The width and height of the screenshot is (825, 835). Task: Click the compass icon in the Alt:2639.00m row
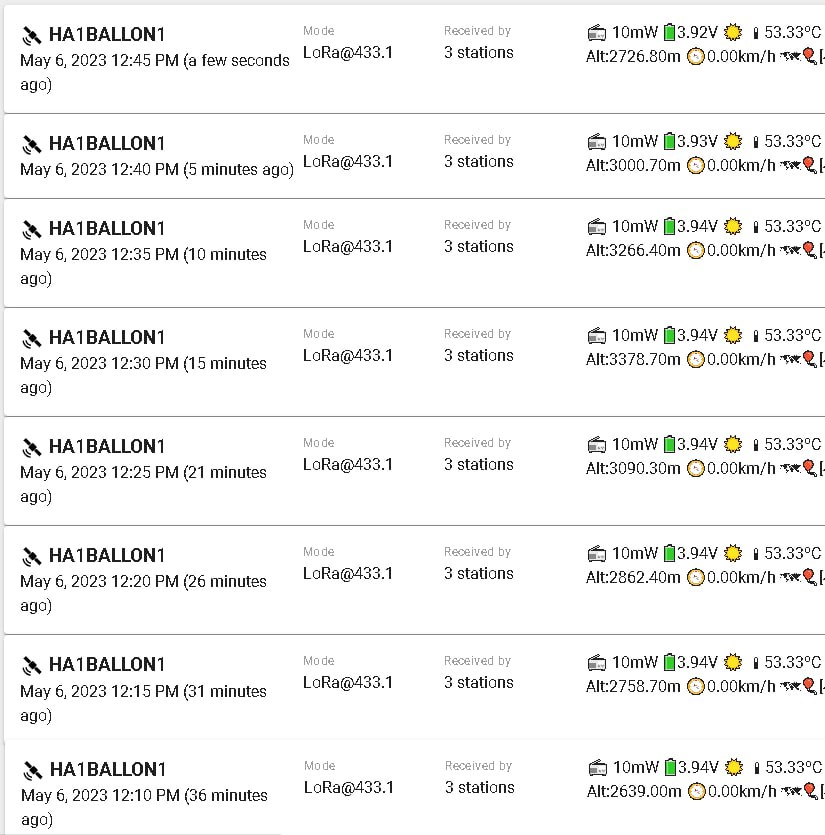(x=695, y=792)
